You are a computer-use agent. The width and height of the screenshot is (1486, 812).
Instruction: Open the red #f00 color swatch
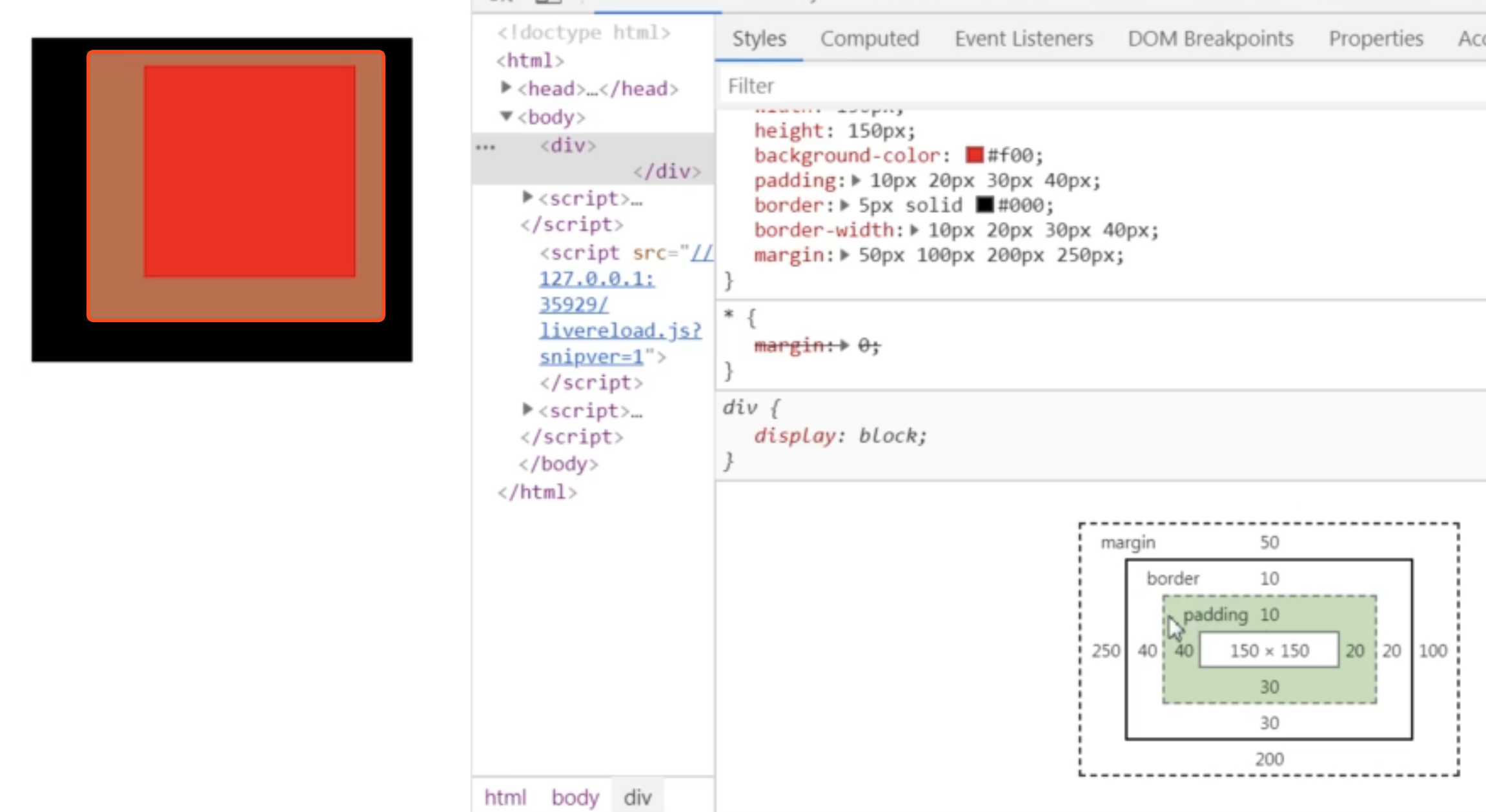tap(974, 155)
